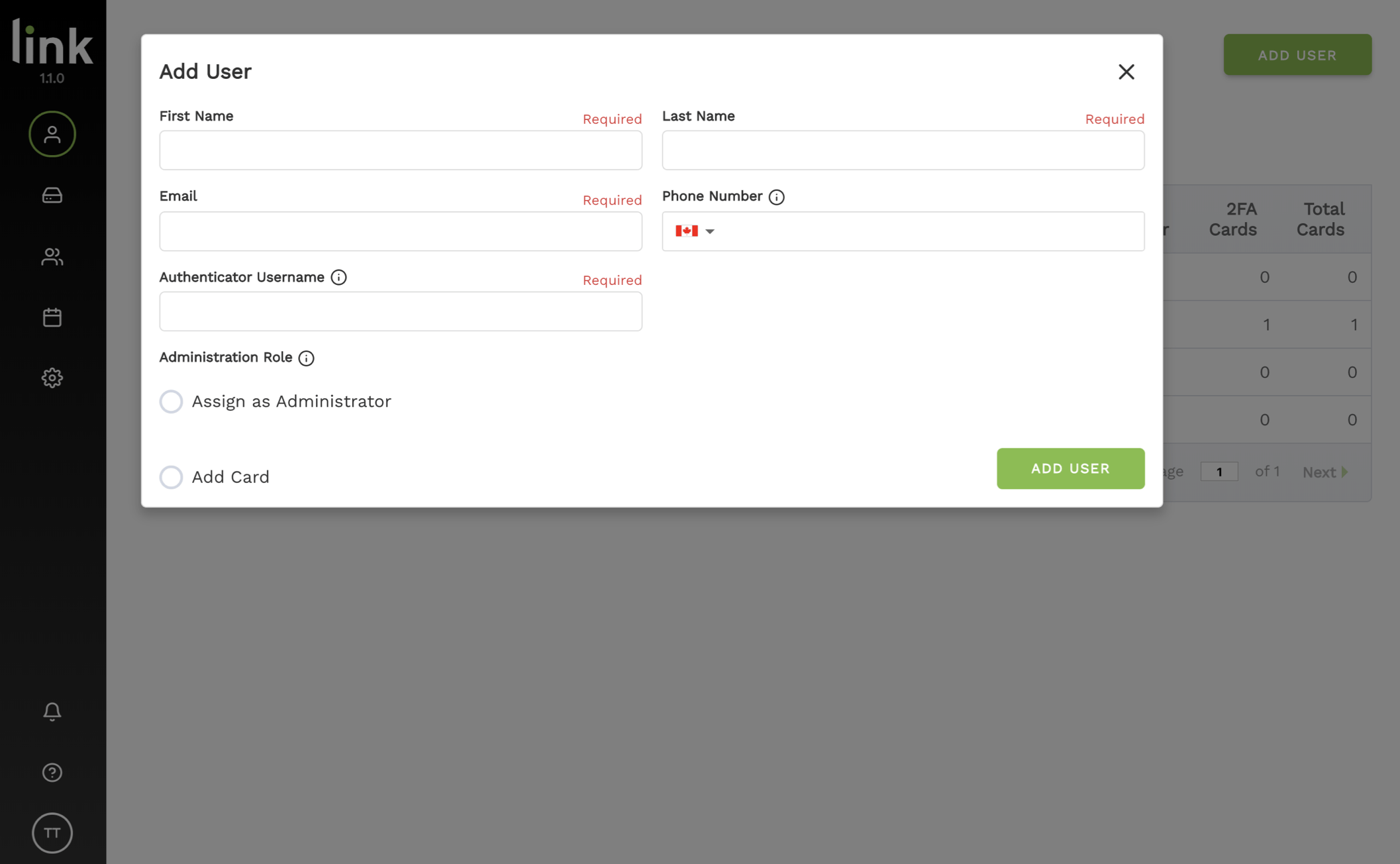Click the ADD USER button in modal

(1070, 468)
